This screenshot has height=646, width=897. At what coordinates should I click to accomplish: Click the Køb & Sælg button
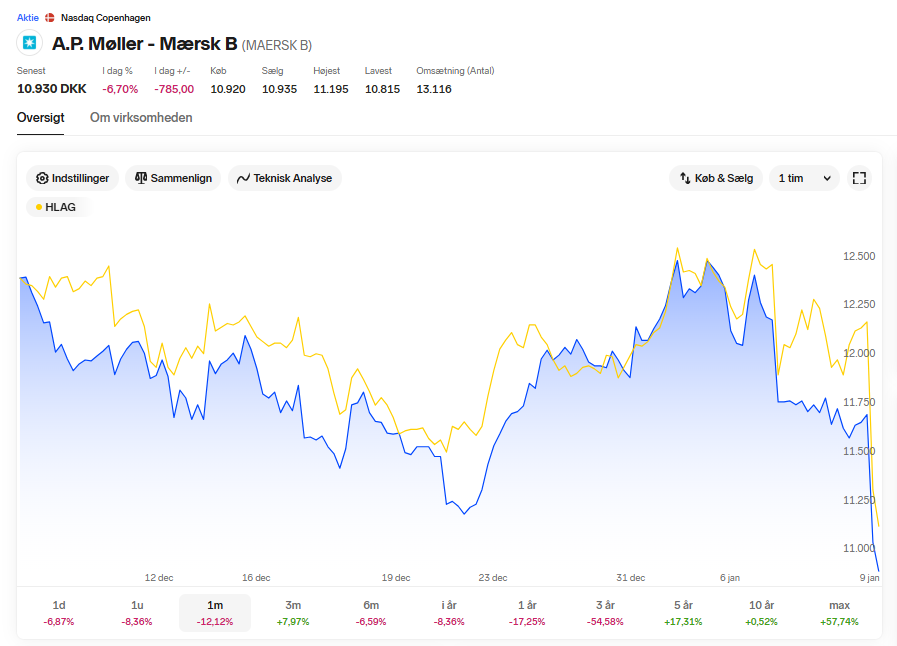coord(716,178)
